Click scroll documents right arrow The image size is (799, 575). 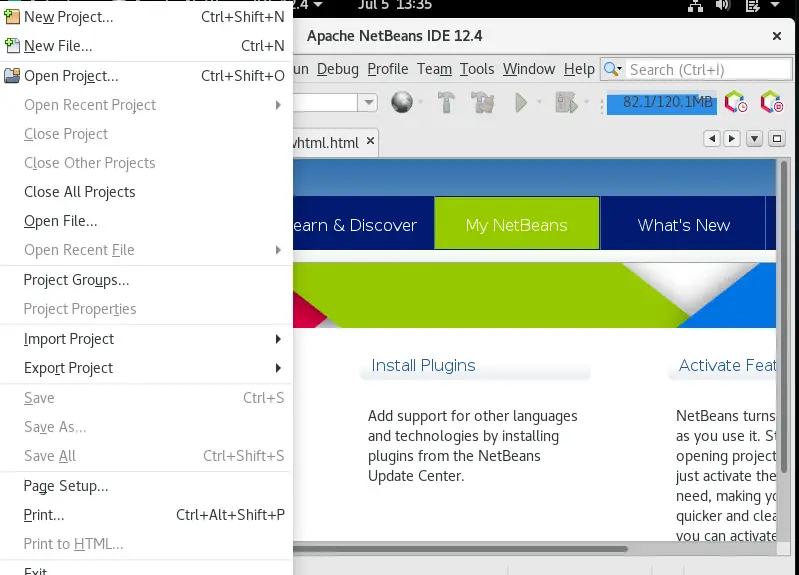tap(732, 139)
